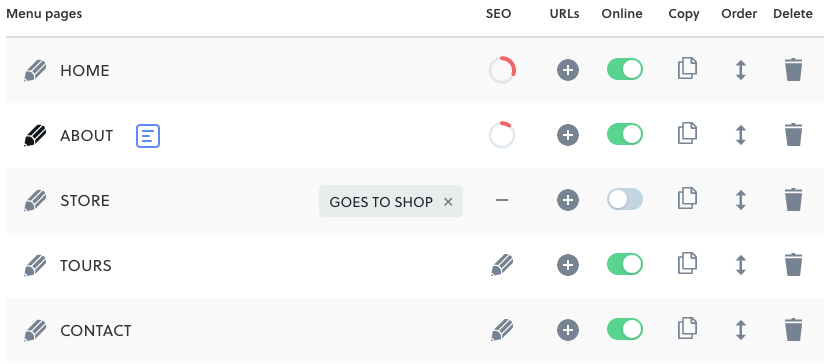Turn off the TOURS page online toggle
The image size is (827, 364).
click(625, 264)
